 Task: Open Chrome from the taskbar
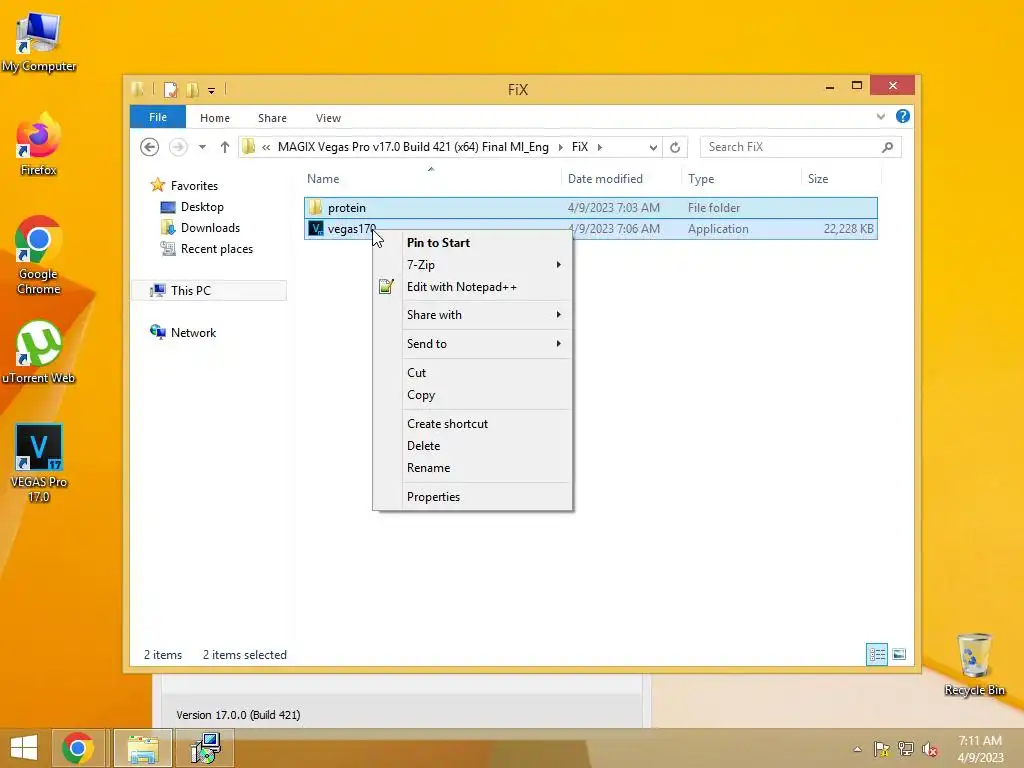pos(78,748)
